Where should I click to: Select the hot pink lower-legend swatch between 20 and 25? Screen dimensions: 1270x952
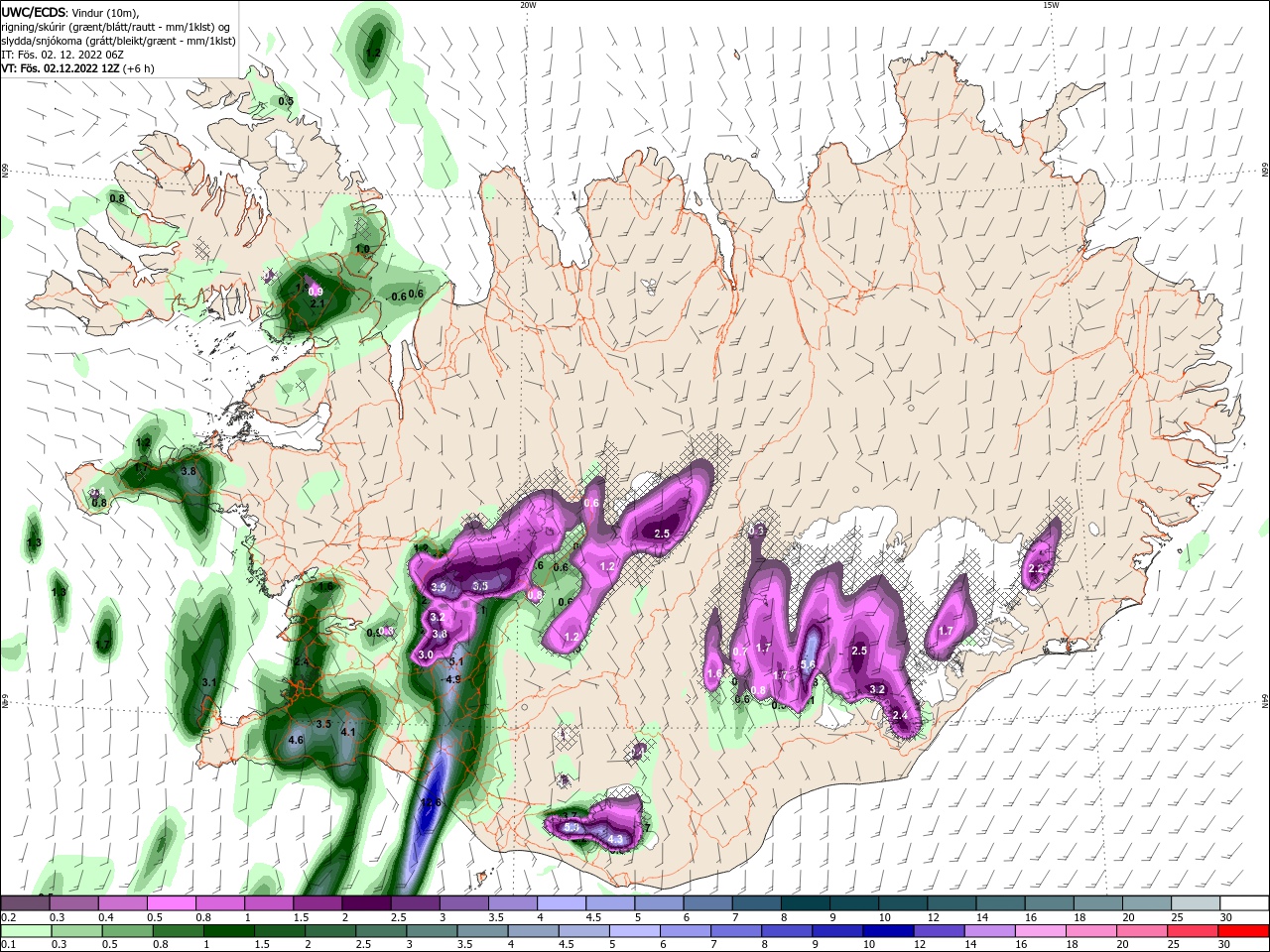pyautogui.click(x=1142, y=931)
